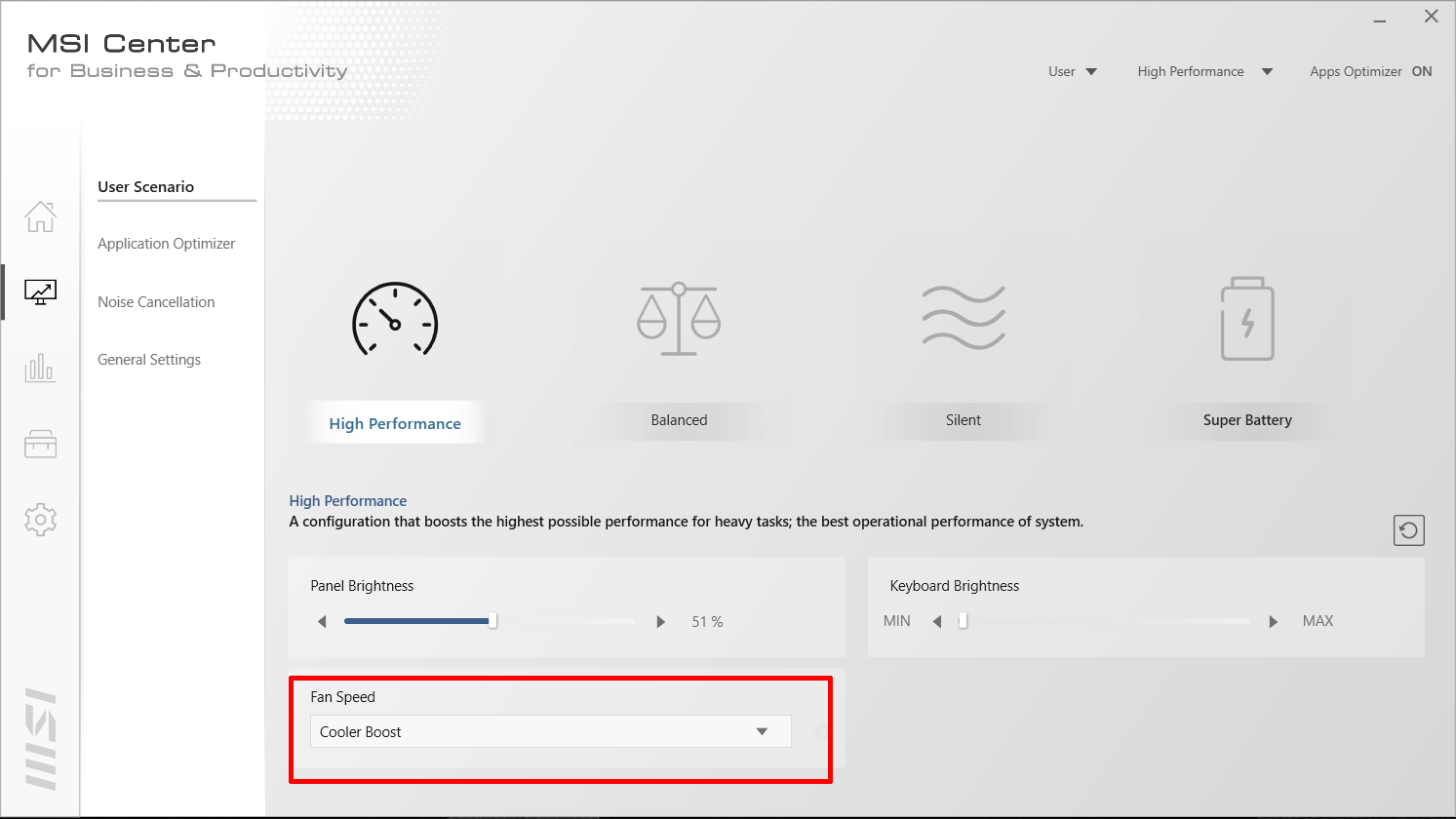Open the bar chart monitoring sidebar icon
The image size is (1456, 819).
40,369
